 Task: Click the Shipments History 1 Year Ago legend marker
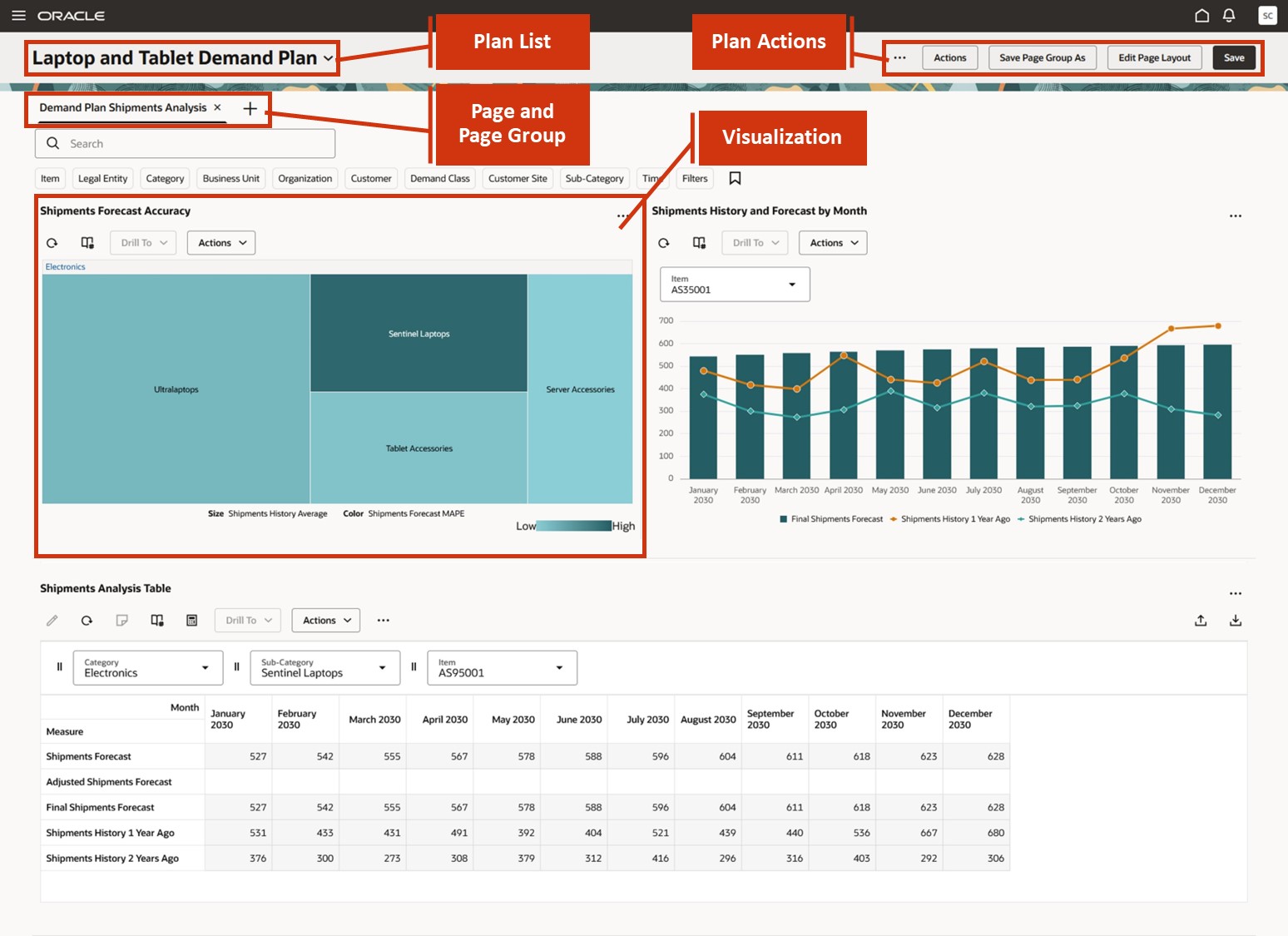click(x=894, y=519)
